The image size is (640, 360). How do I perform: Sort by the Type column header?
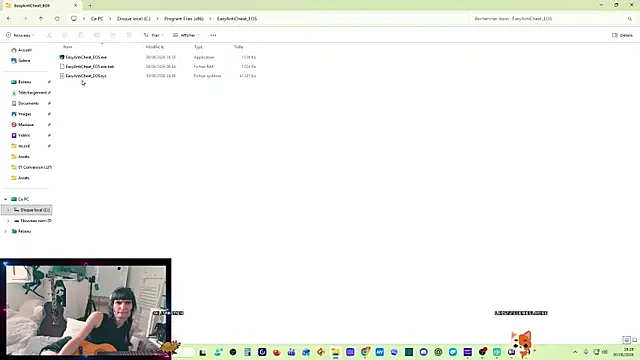tap(198, 47)
